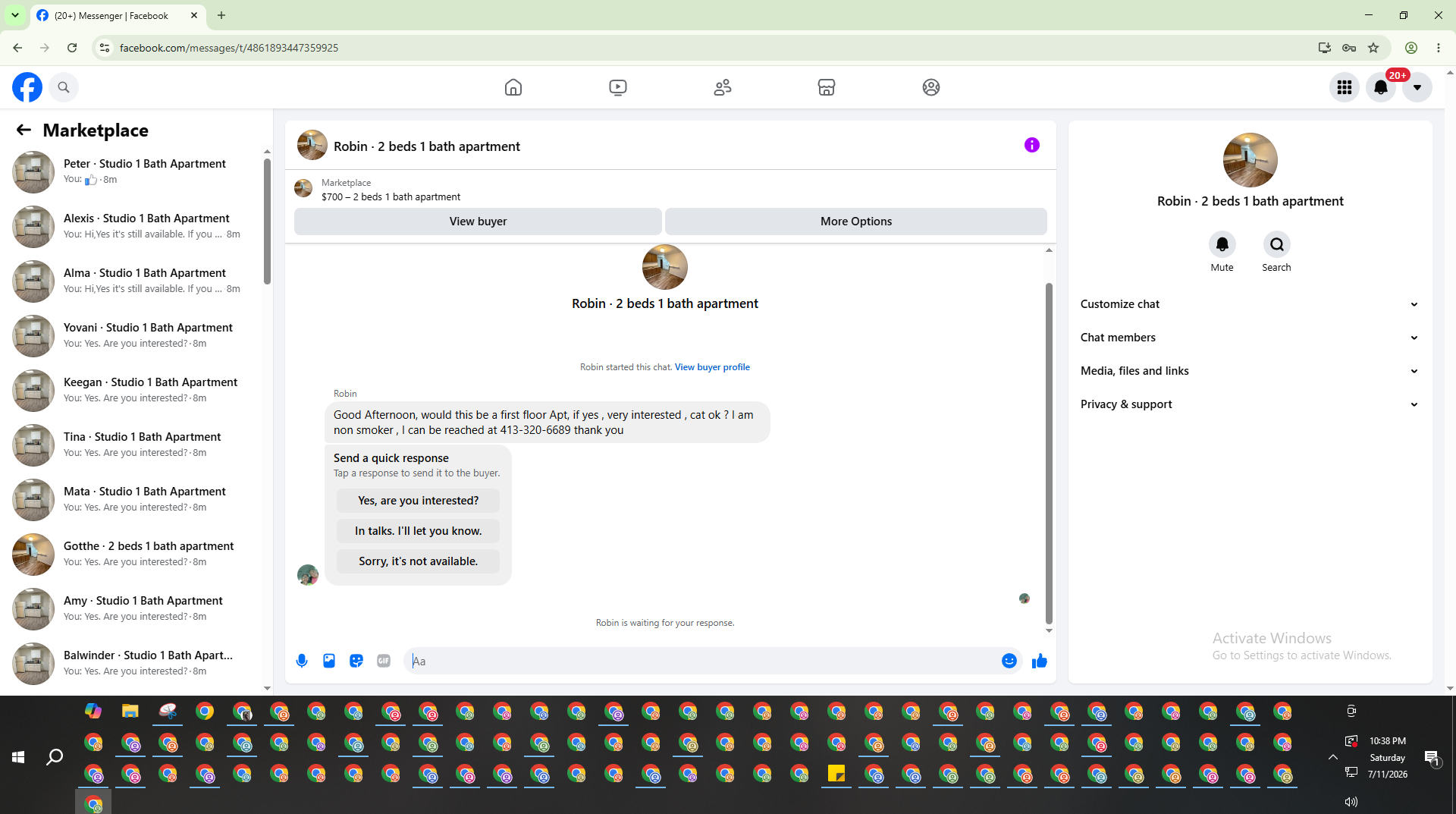
Task: Open the Groups tab icon
Action: coord(931,87)
